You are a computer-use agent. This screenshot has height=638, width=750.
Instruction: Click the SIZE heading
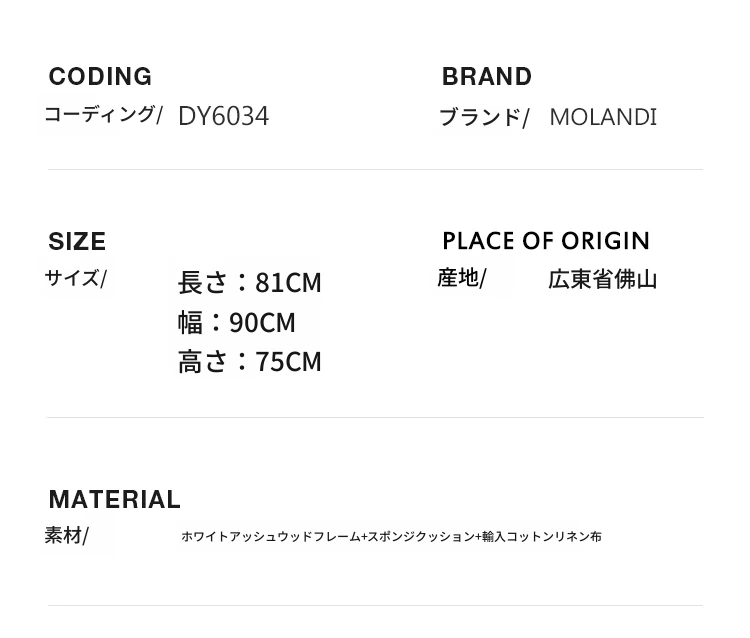pyautogui.click(x=77, y=241)
